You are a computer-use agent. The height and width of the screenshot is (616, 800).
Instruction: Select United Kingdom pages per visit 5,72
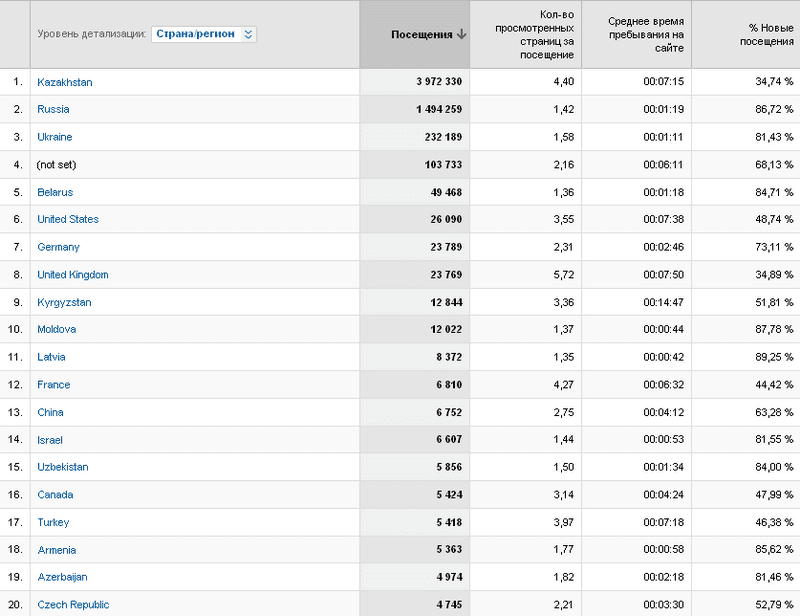pyautogui.click(x=564, y=275)
